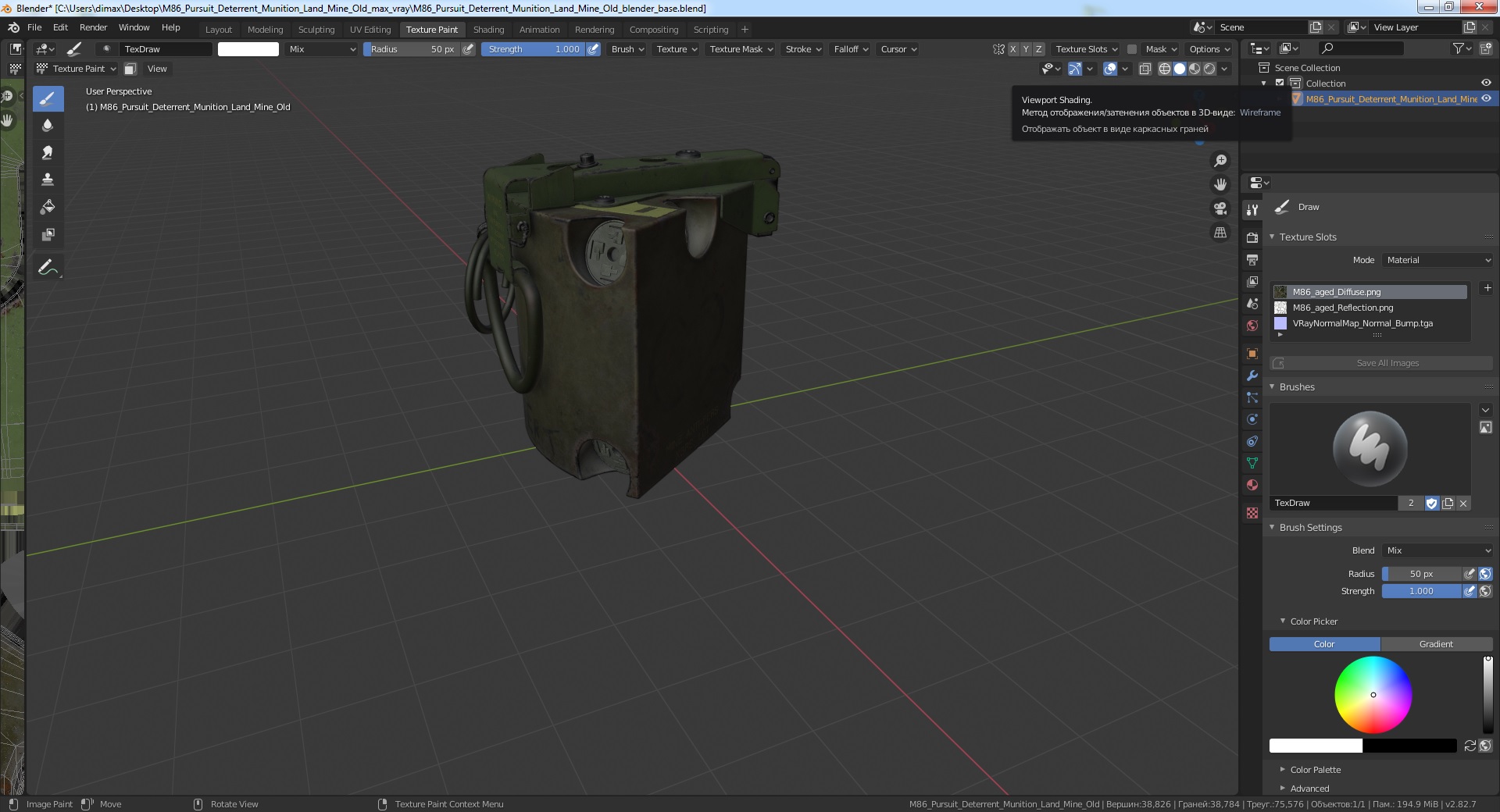This screenshot has width=1500, height=812.
Task: Select the Annotate tool
Action: (48, 267)
